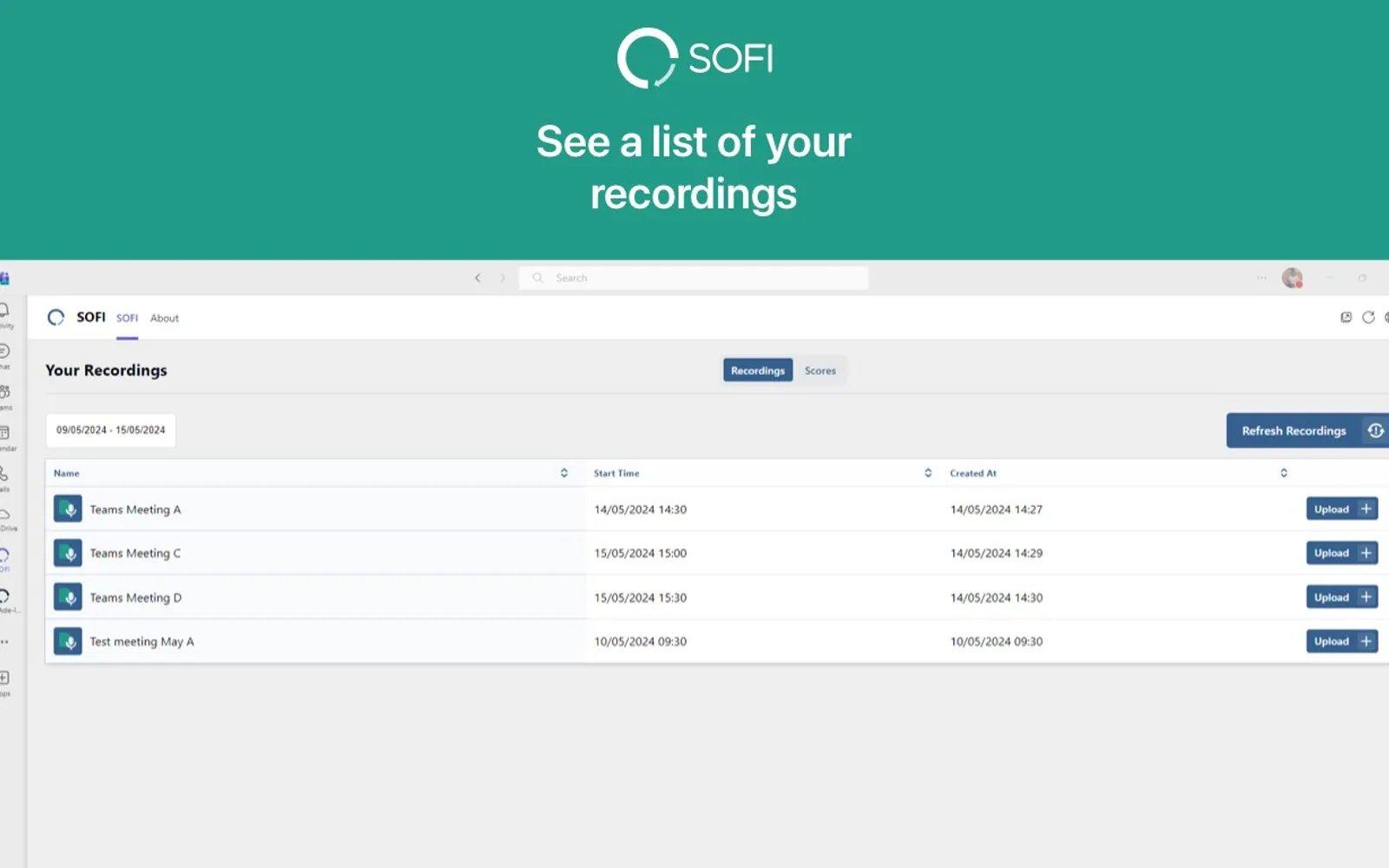Click start time 14/05/2024 14:30
1389x868 pixels.
641,510
